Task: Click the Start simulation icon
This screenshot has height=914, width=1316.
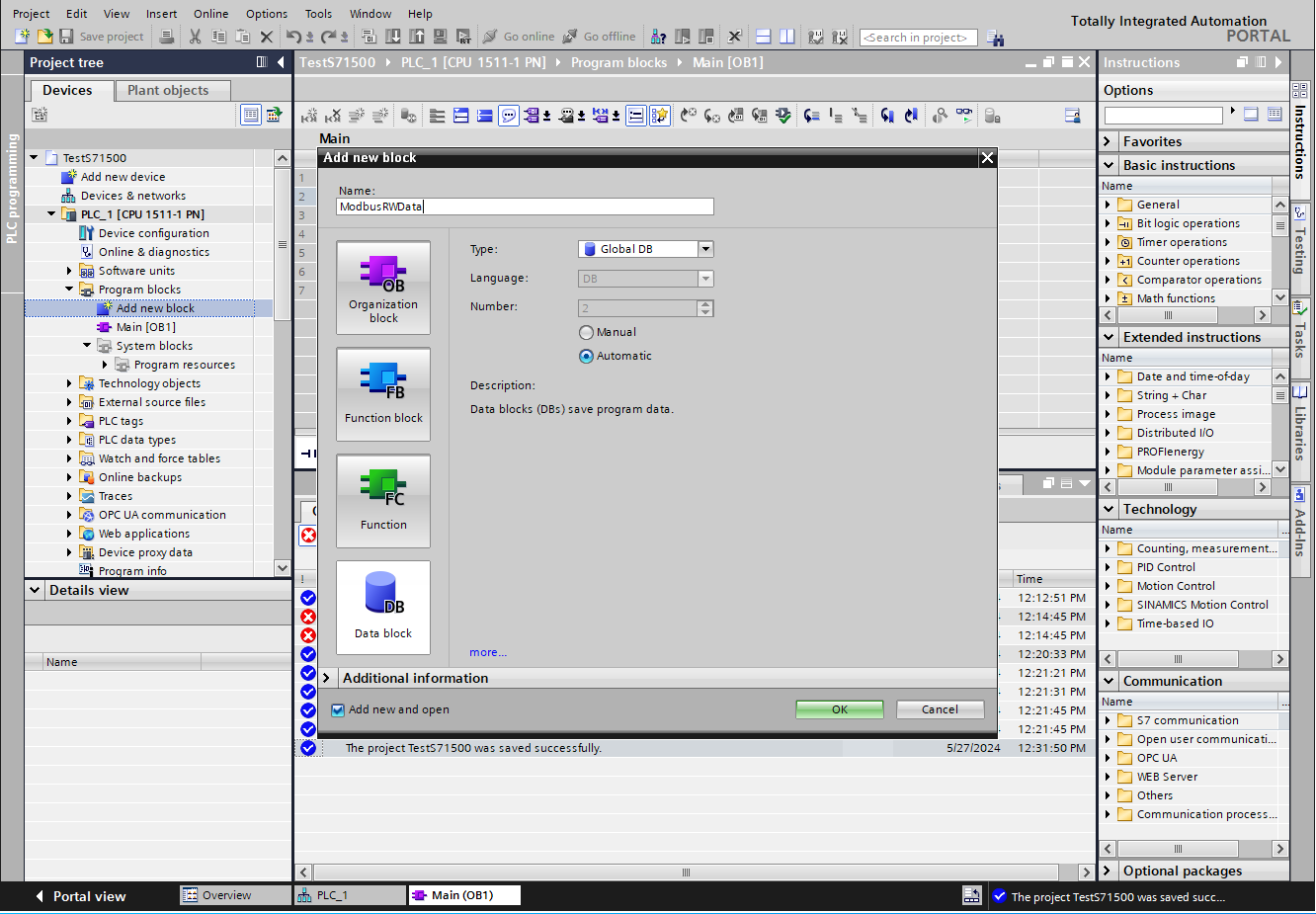Action: 440,37
